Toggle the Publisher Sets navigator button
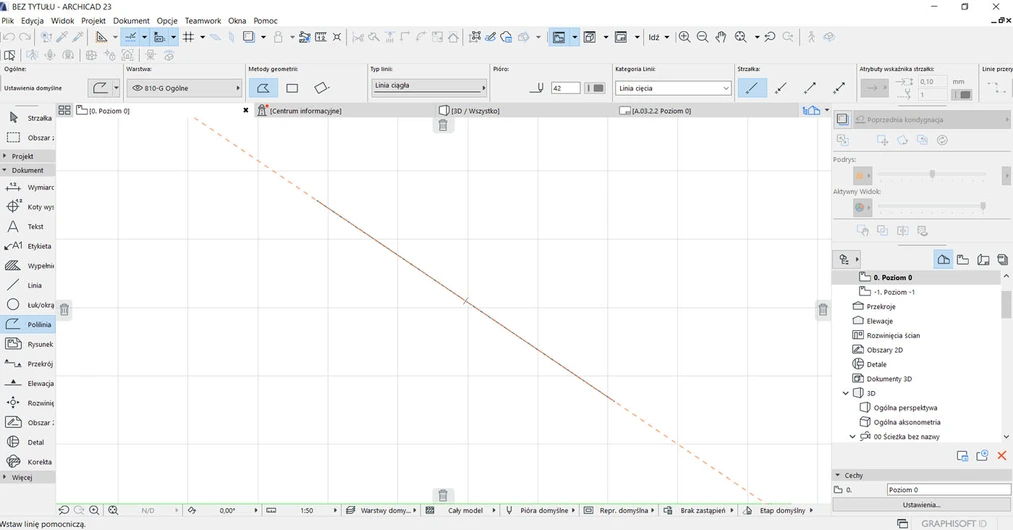 tap(1002, 259)
